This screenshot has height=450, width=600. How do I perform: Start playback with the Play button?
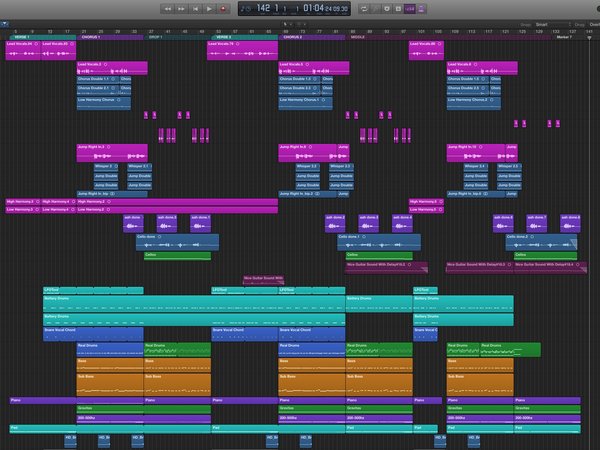[209, 9]
